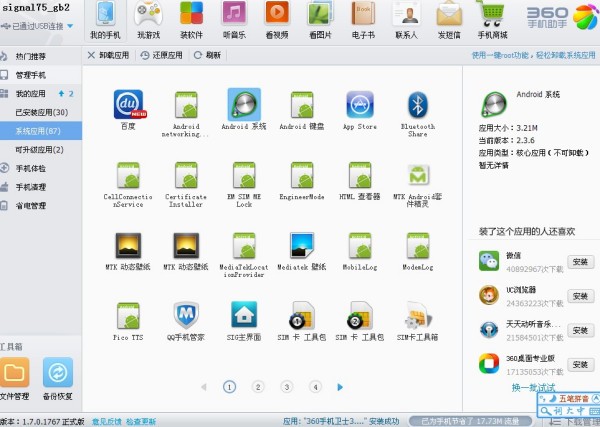Viewport: 600px width, 427px height.
Task: Open 联系人 contacts section
Action: point(406,21)
